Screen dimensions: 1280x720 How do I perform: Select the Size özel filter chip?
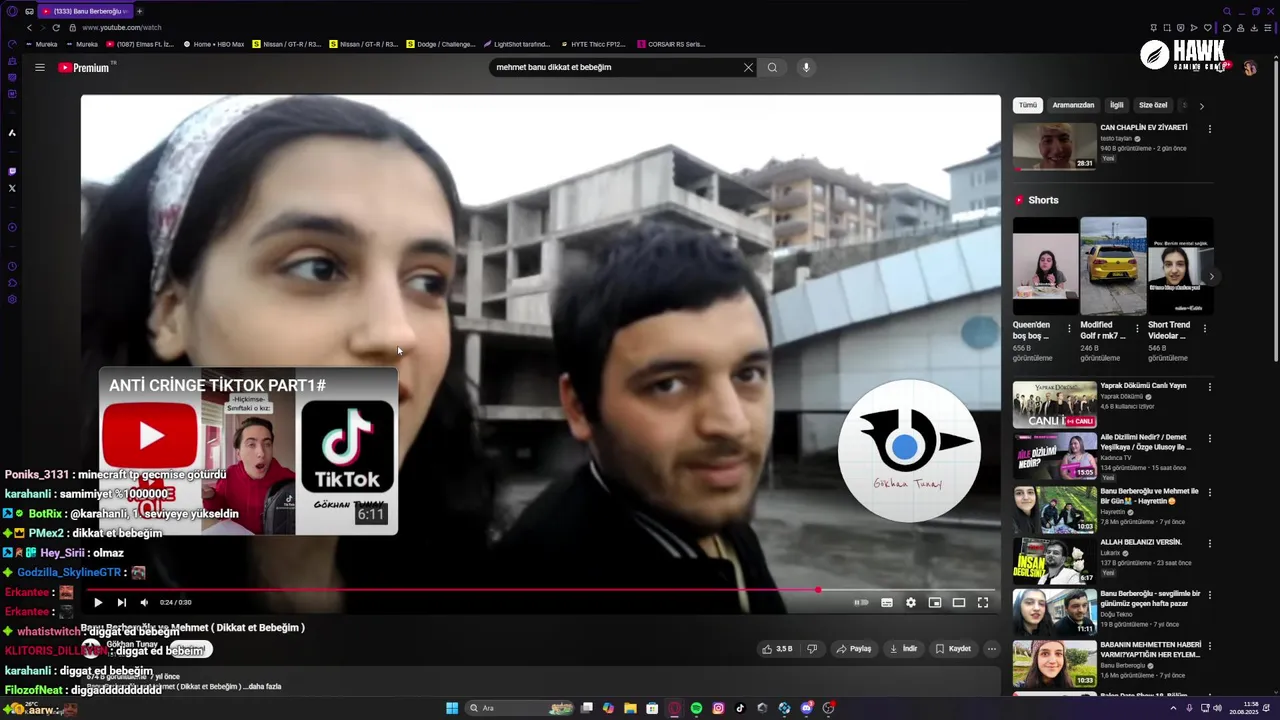1153,105
